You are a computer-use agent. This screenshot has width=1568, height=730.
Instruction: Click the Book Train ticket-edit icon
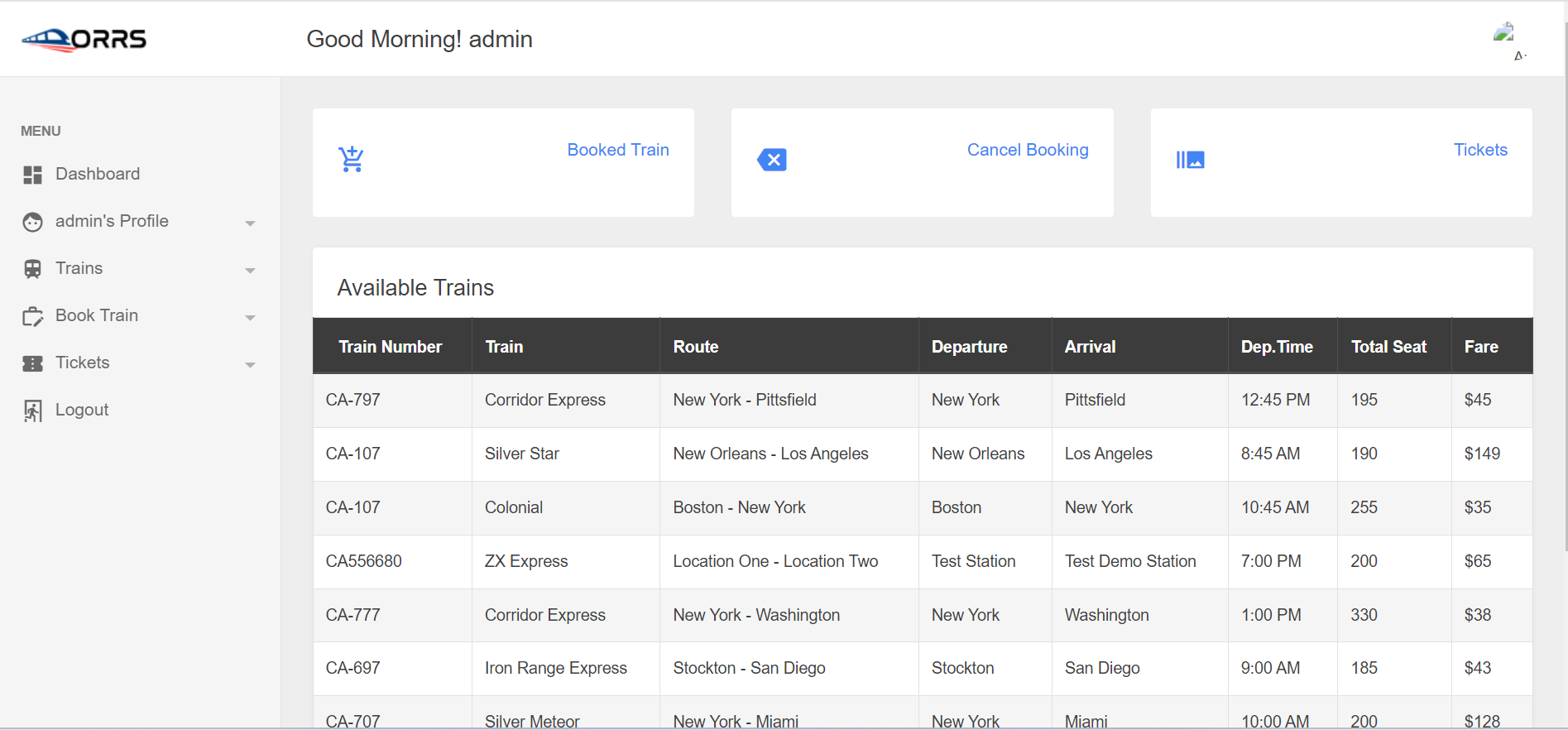[x=32, y=316]
